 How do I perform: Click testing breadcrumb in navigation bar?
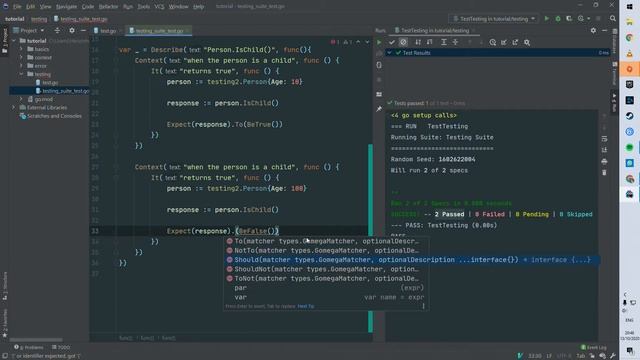point(39,19)
